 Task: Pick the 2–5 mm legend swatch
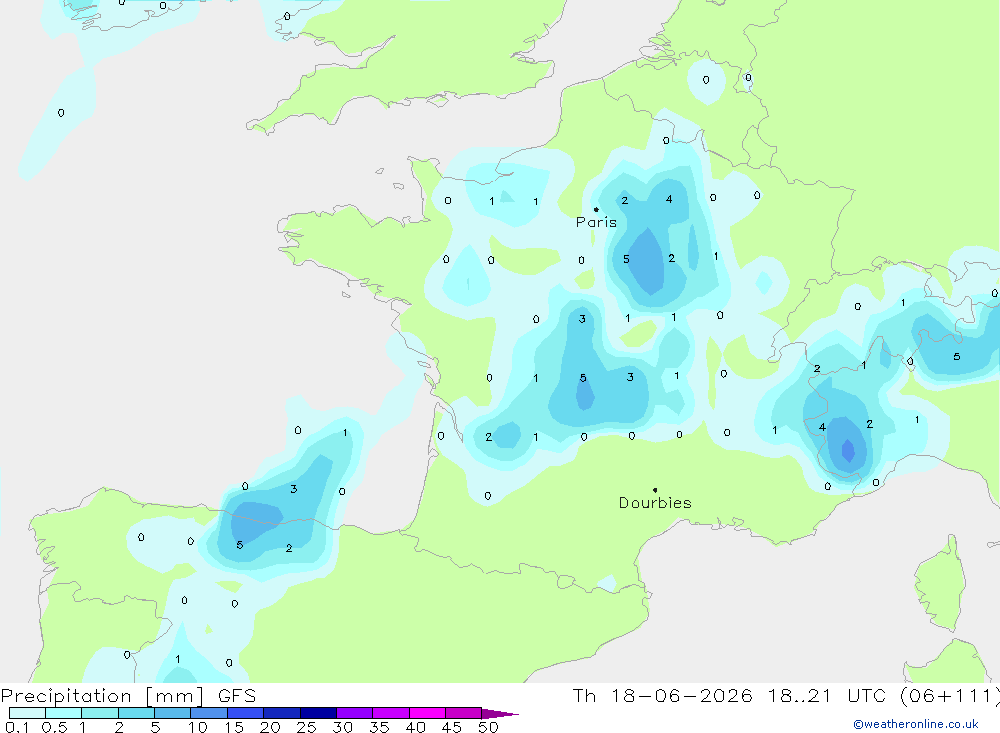(136, 713)
